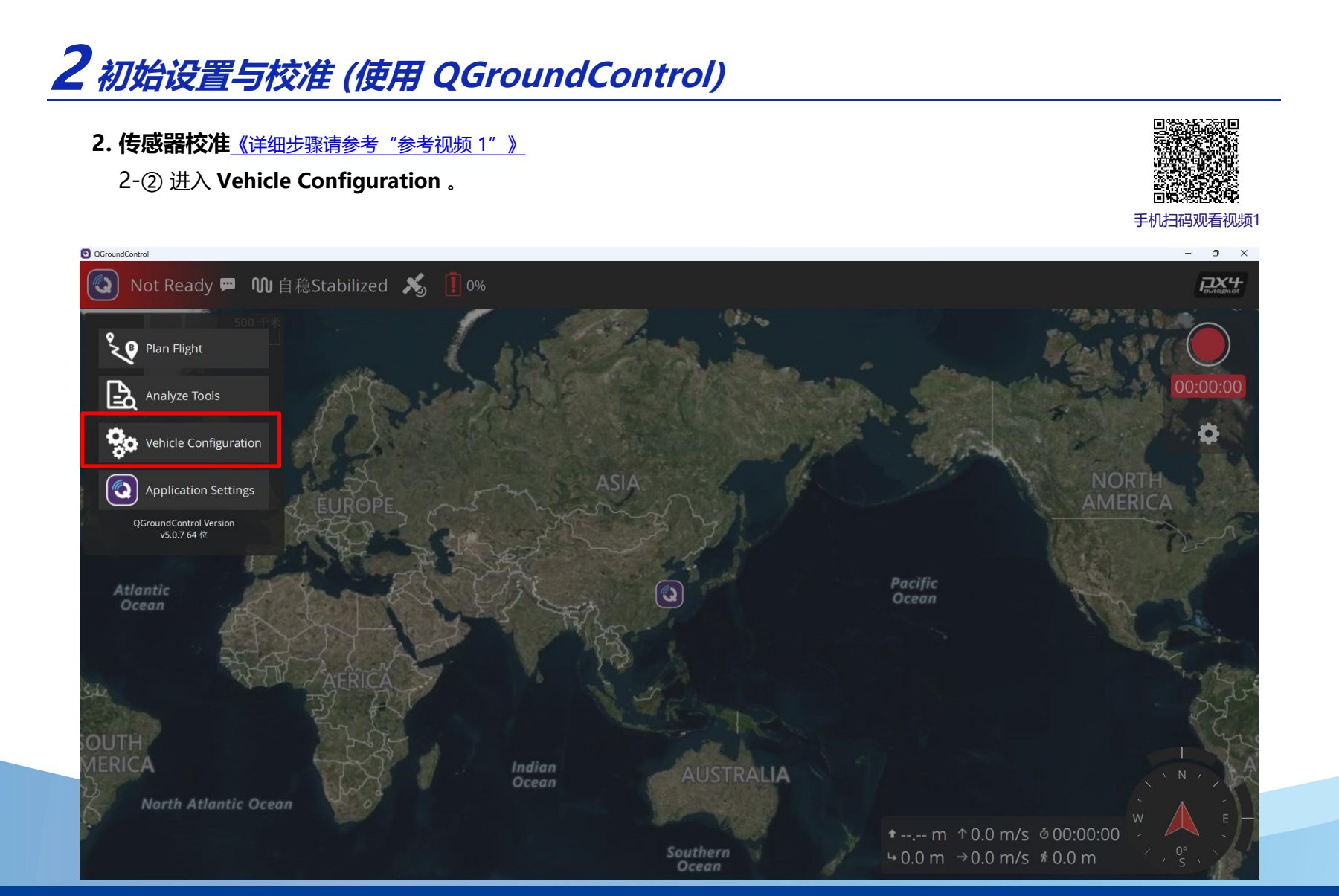Click the Not Ready status label
The width and height of the screenshot is (1339, 896).
click(172, 286)
